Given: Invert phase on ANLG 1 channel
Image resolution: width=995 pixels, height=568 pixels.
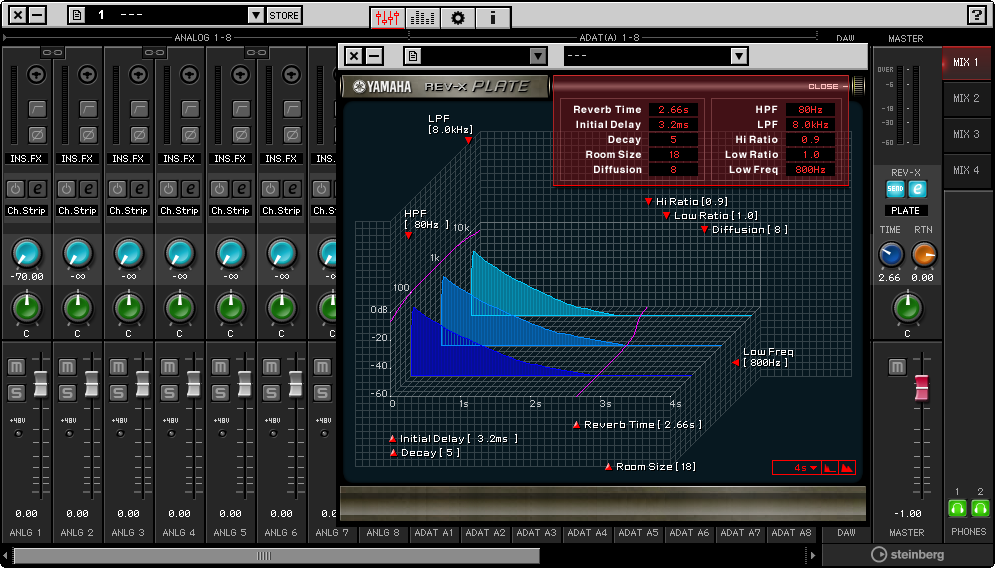Looking at the screenshot, I should click(37, 135).
